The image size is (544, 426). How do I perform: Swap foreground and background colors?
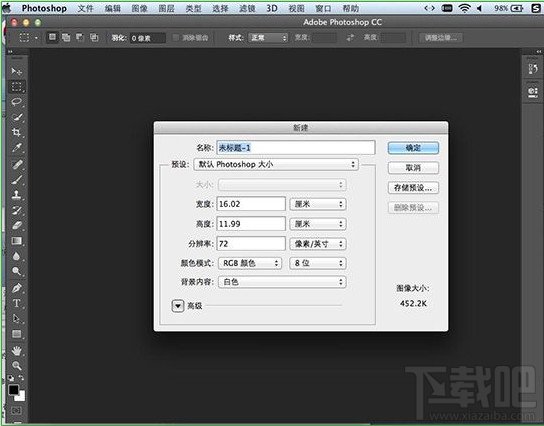click(x=22, y=377)
